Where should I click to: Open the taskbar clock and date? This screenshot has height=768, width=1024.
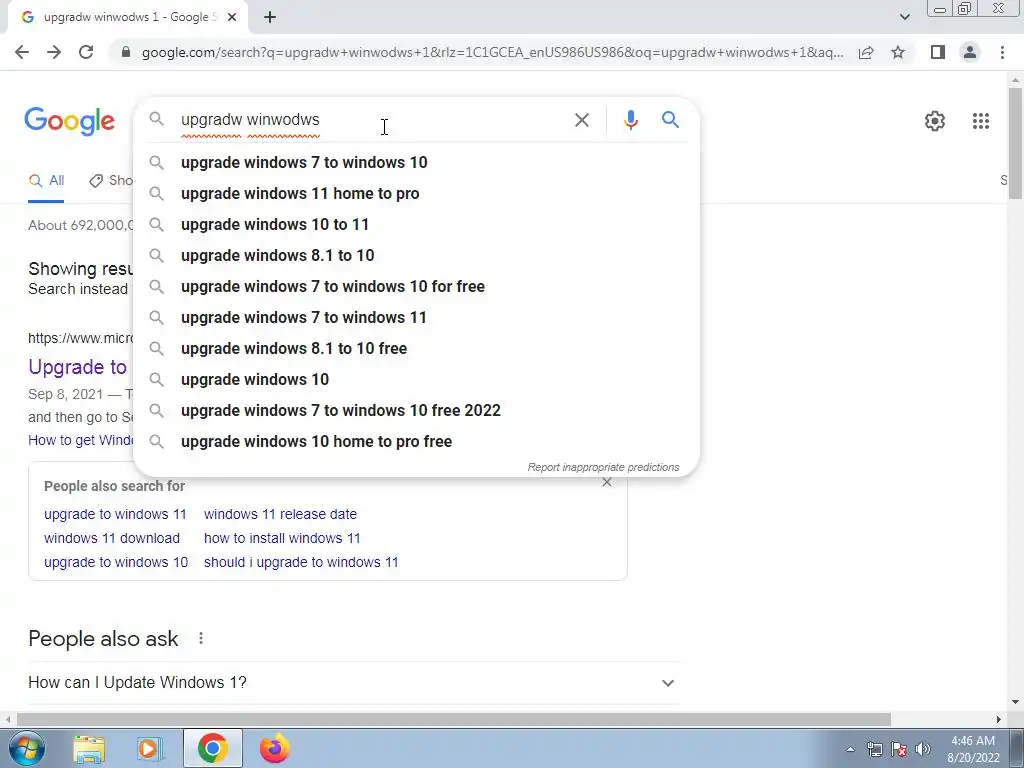coord(973,750)
